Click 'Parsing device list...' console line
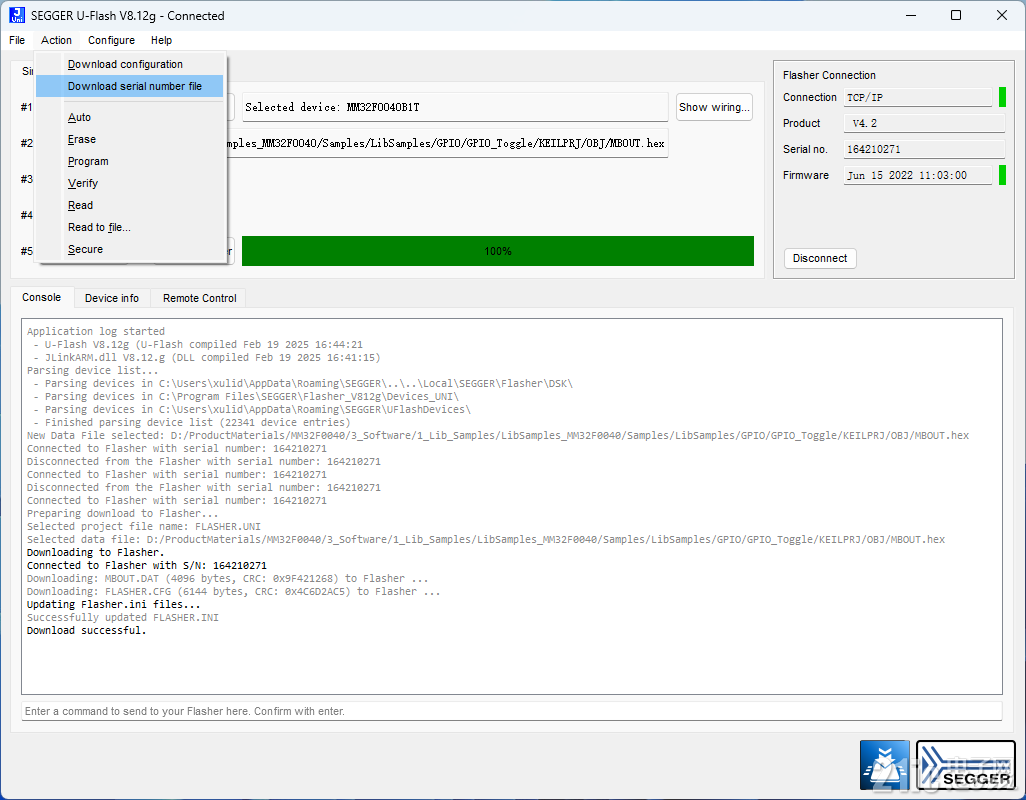The image size is (1026, 800). click(x=92, y=370)
